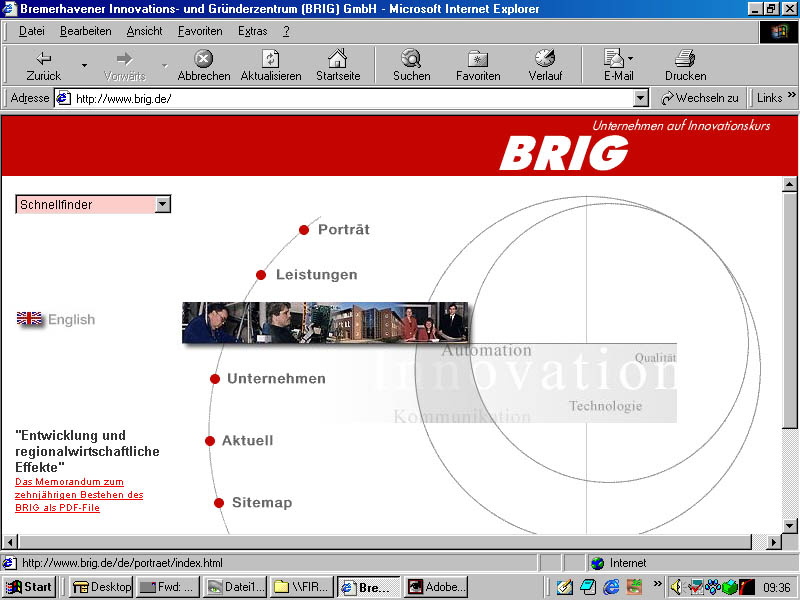The height and width of the screenshot is (600, 800).
Task: Click the Vorwärts forward button
Action: click(124, 65)
